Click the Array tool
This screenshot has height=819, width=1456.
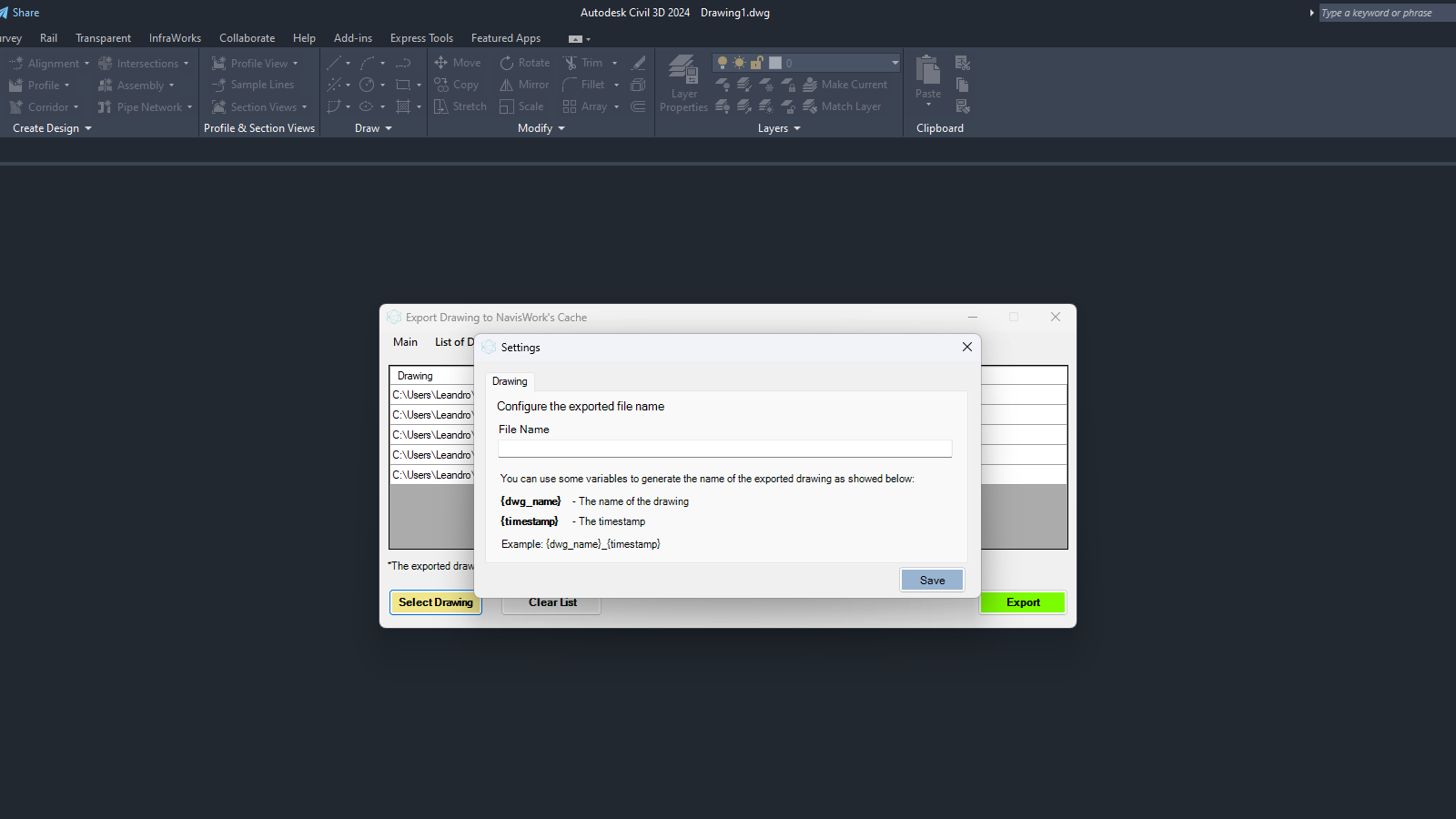585,106
